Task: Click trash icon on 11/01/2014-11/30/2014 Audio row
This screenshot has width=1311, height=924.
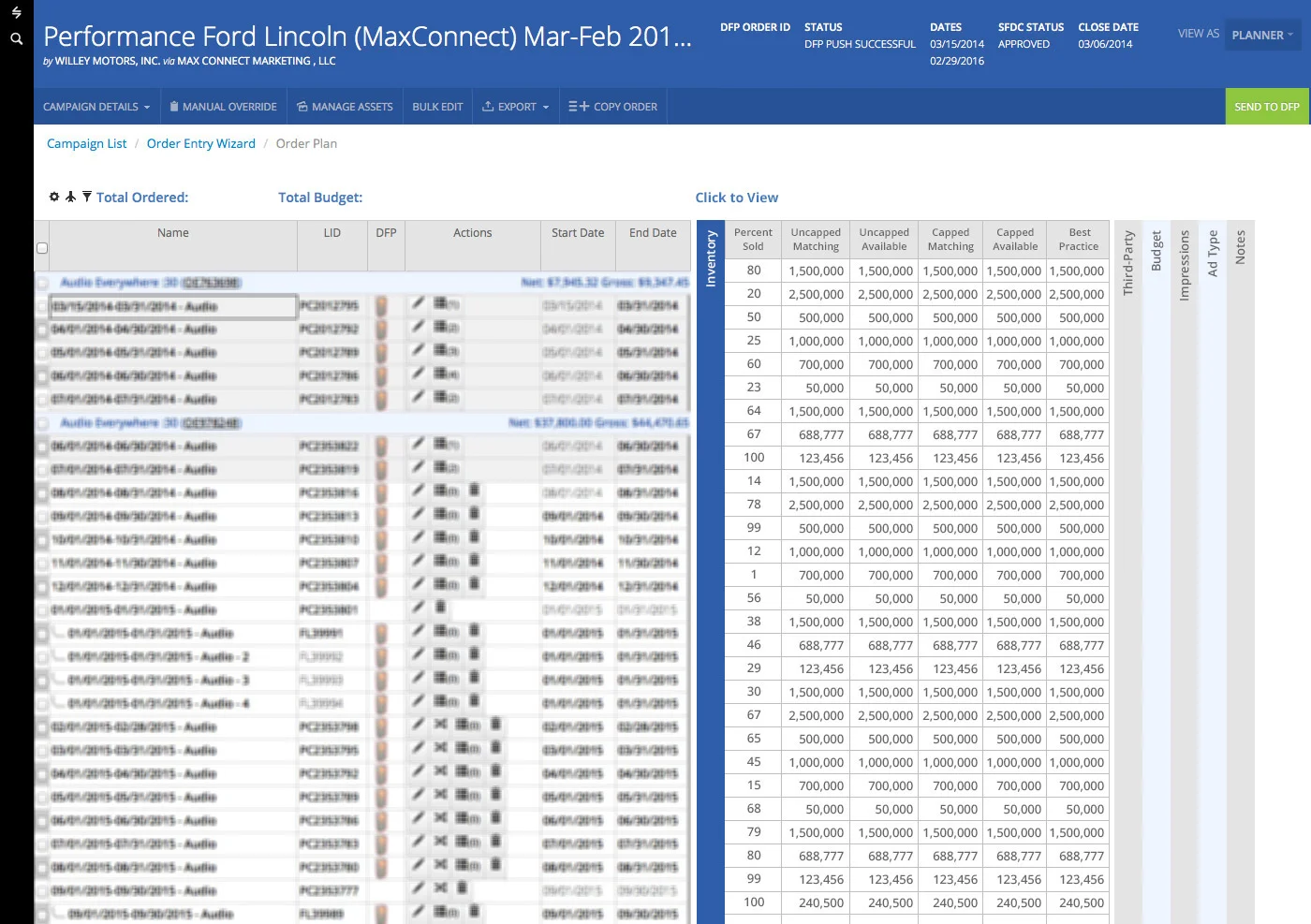Action: click(474, 560)
